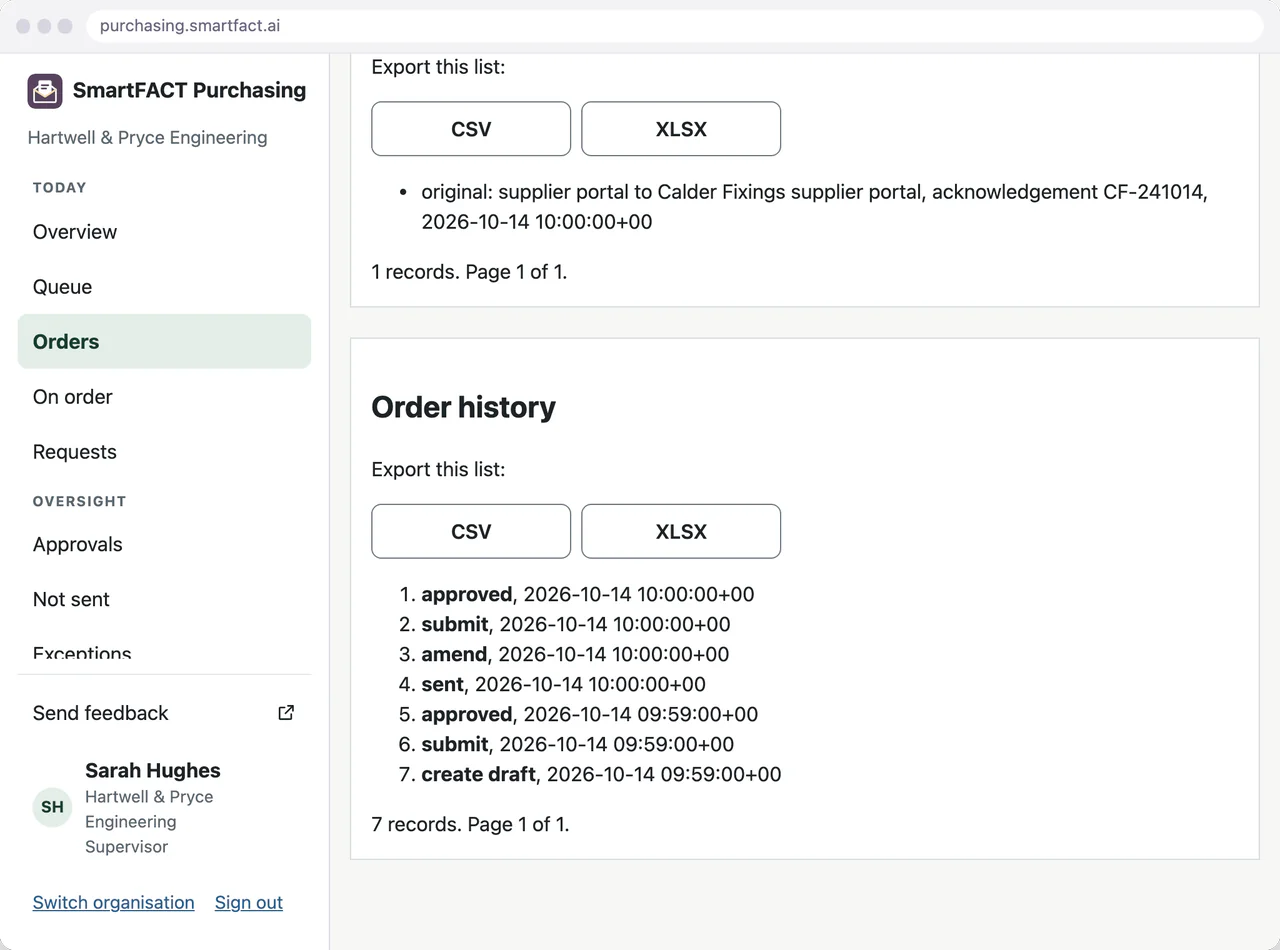
Task: Click the approved entry at 10:00:00
Action: (x=588, y=594)
